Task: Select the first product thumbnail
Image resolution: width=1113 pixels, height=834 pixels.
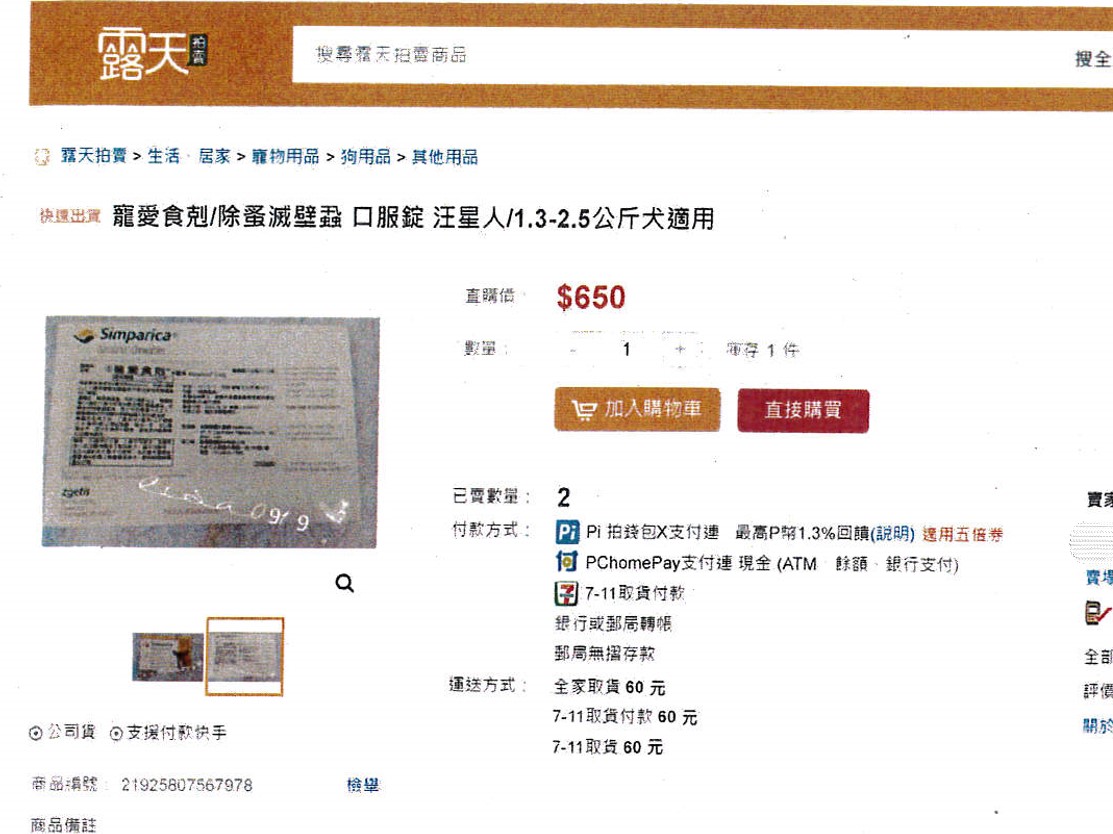Action: pyautogui.click(x=168, y=657)
